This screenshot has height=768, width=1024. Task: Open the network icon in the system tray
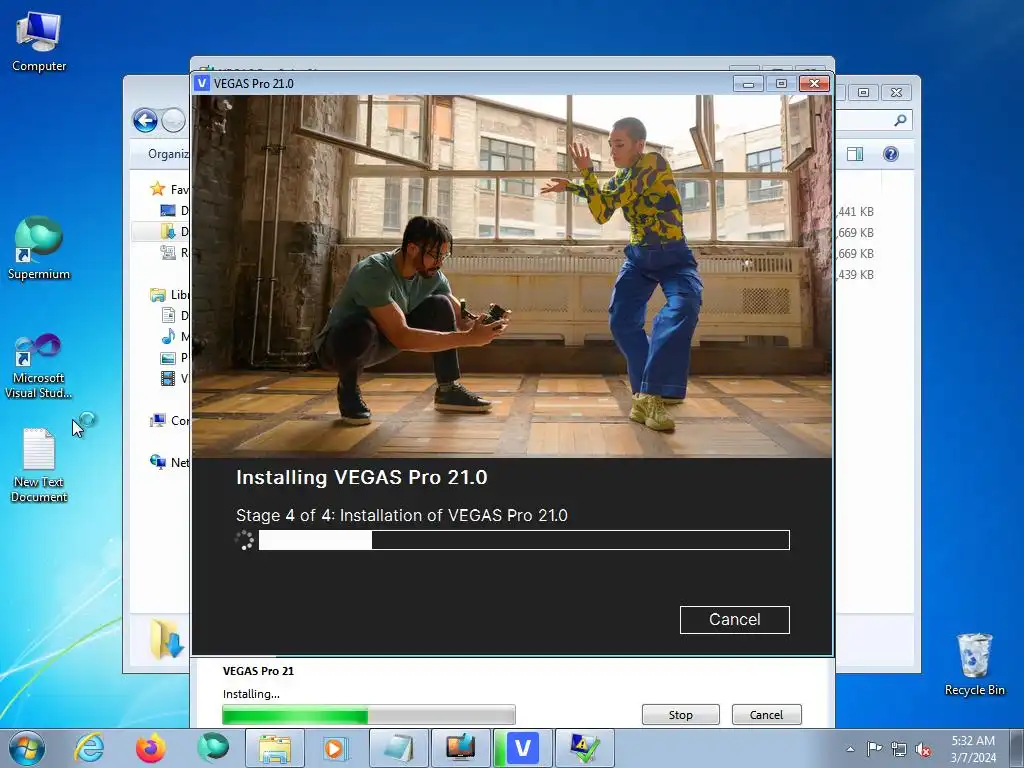[x=899, y=749]
